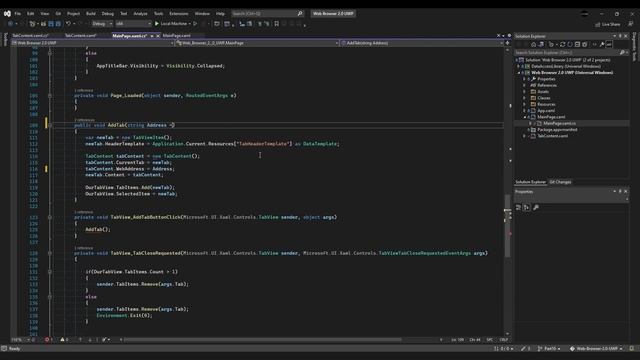Expand the DataAccessLibrary project node
Viewport: 640px width, 360px height.
518,66
